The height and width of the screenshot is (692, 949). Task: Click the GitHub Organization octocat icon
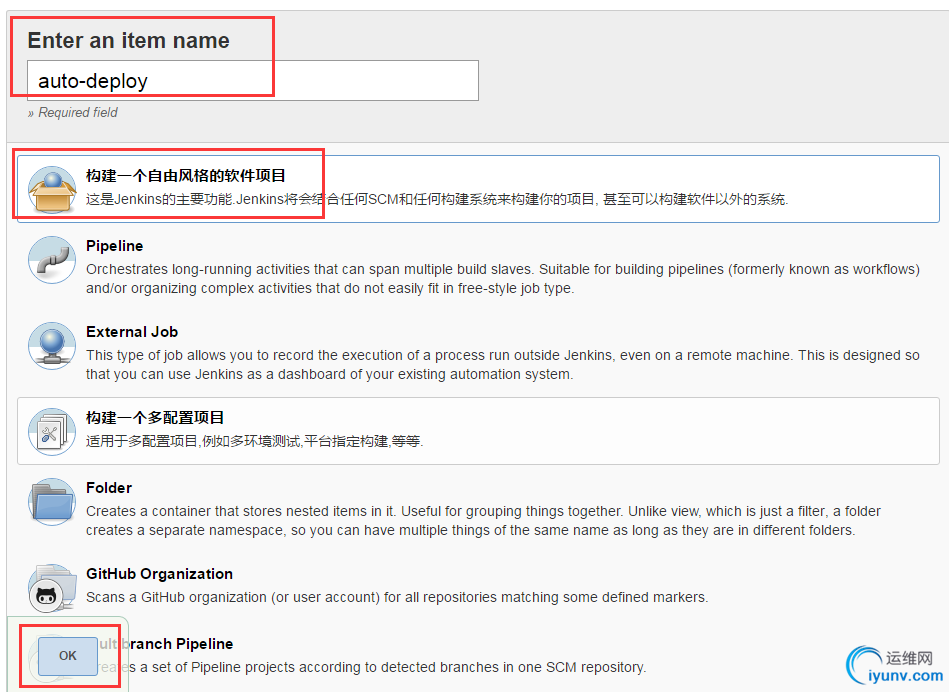(52, 588)
